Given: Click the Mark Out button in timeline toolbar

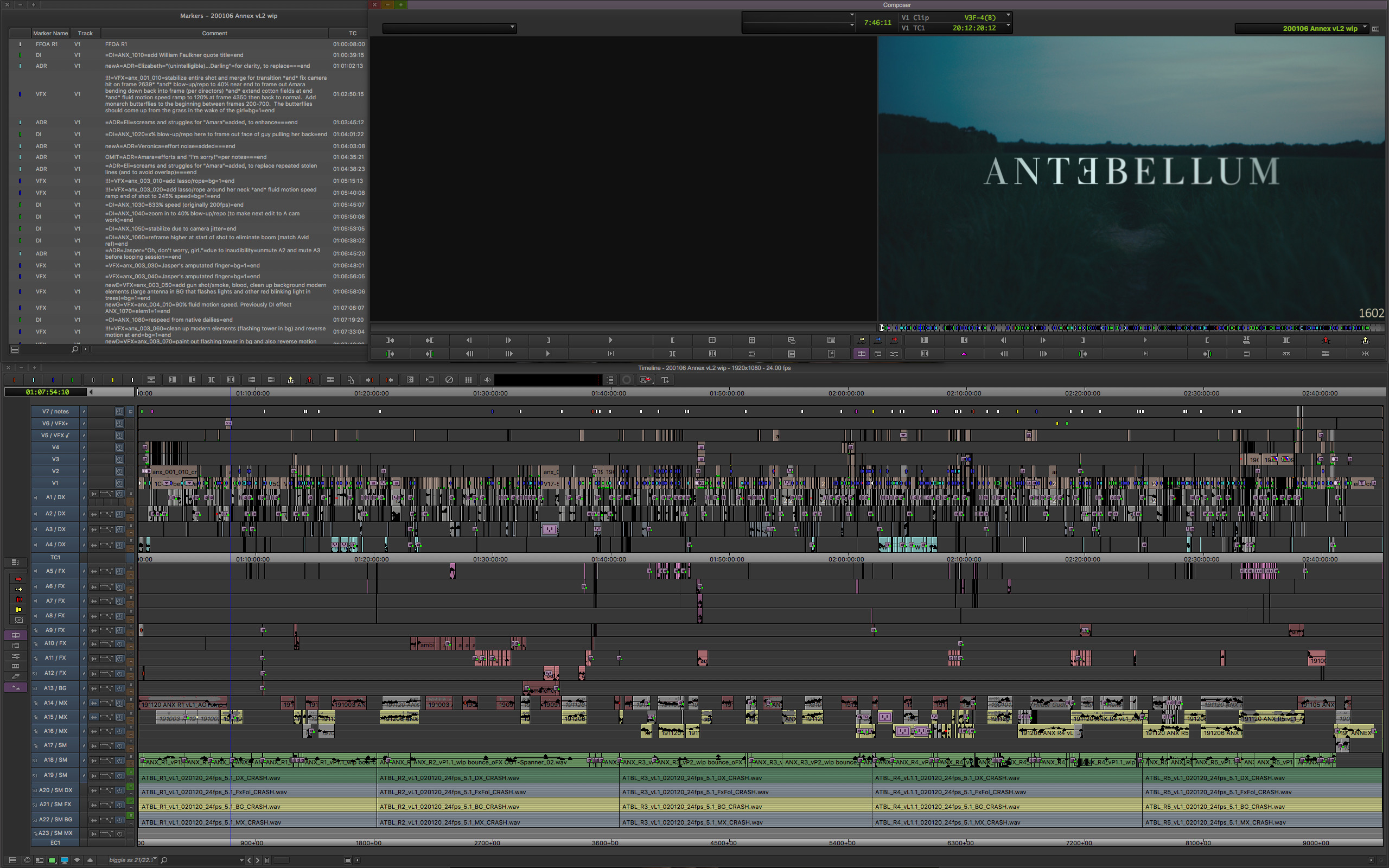Looking at the screenshot, I should [192, 380].
